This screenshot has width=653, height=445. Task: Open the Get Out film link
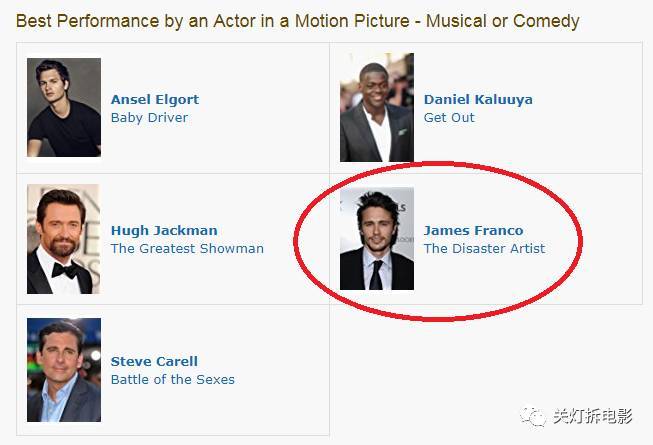[449, 118]
